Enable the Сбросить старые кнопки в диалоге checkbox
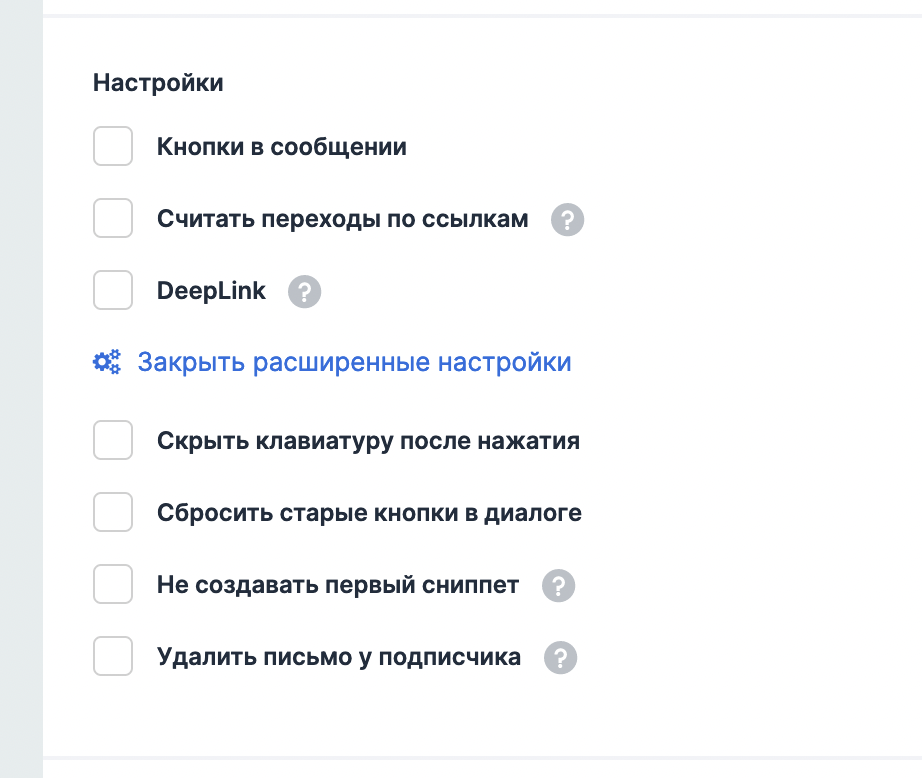922x778 pixels. pos(113,513)
